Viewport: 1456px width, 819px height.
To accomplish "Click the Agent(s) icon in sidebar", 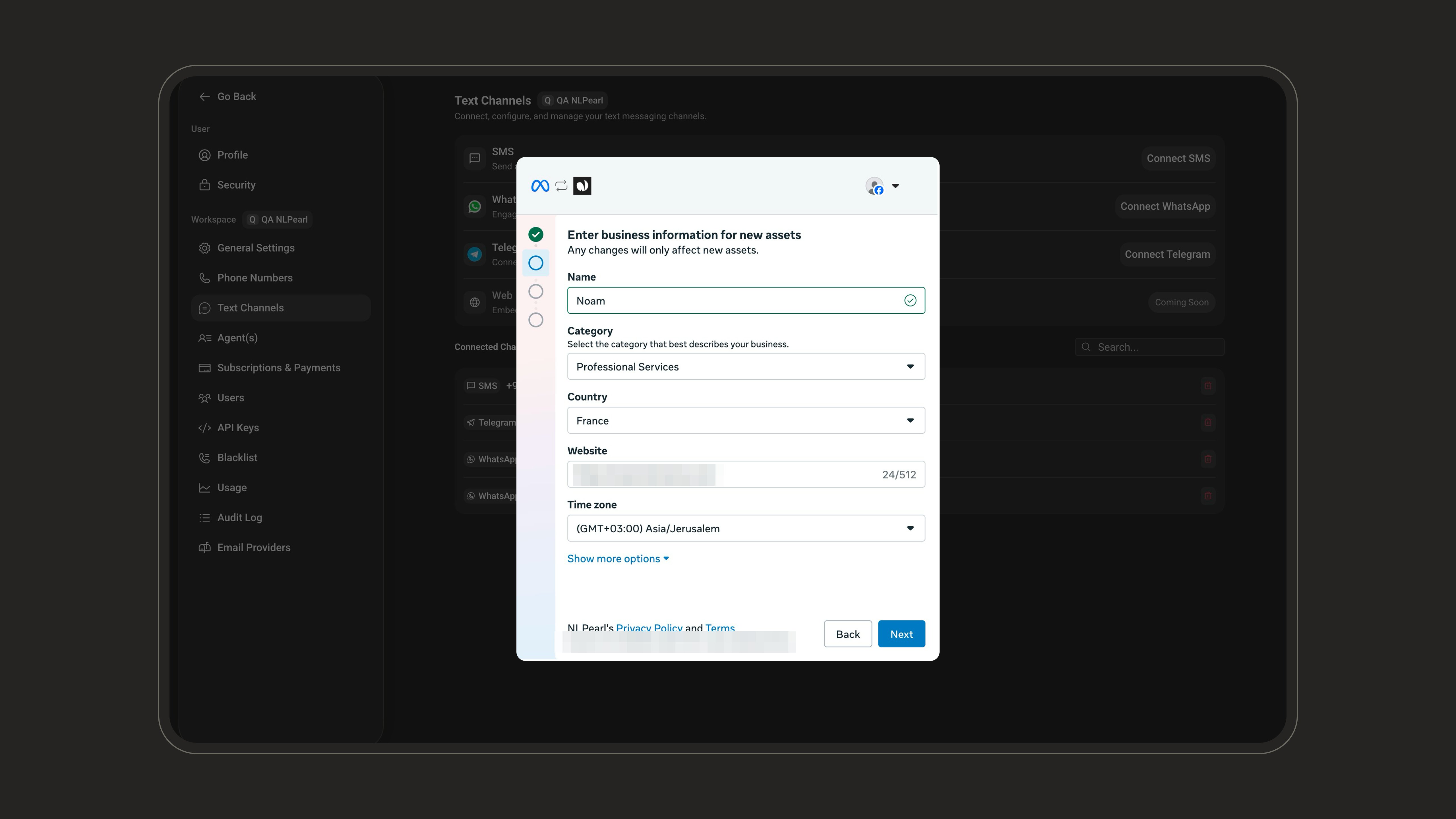I will [x=205, y=338].
